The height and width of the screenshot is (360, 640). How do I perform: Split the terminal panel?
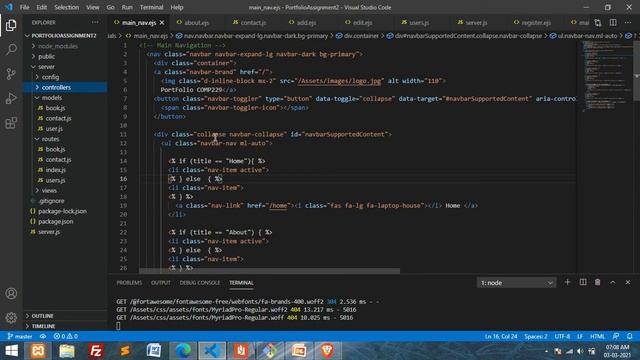[x=583, y=282]
